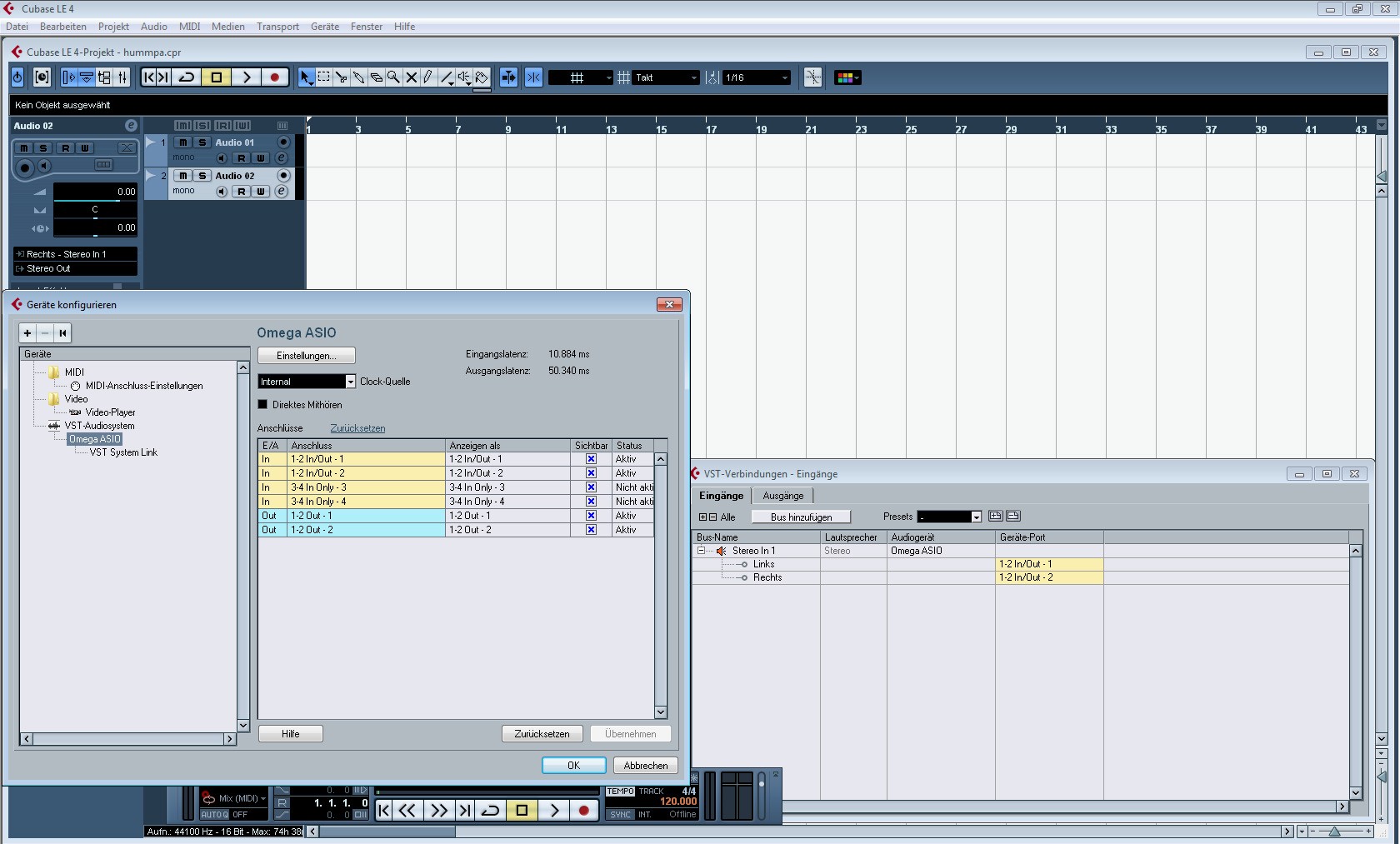Image resolution: width=1400 pixels, height=844 pixels.
Task: Click Snap to Zero Crossing icon
Action: tap(813, 77)
